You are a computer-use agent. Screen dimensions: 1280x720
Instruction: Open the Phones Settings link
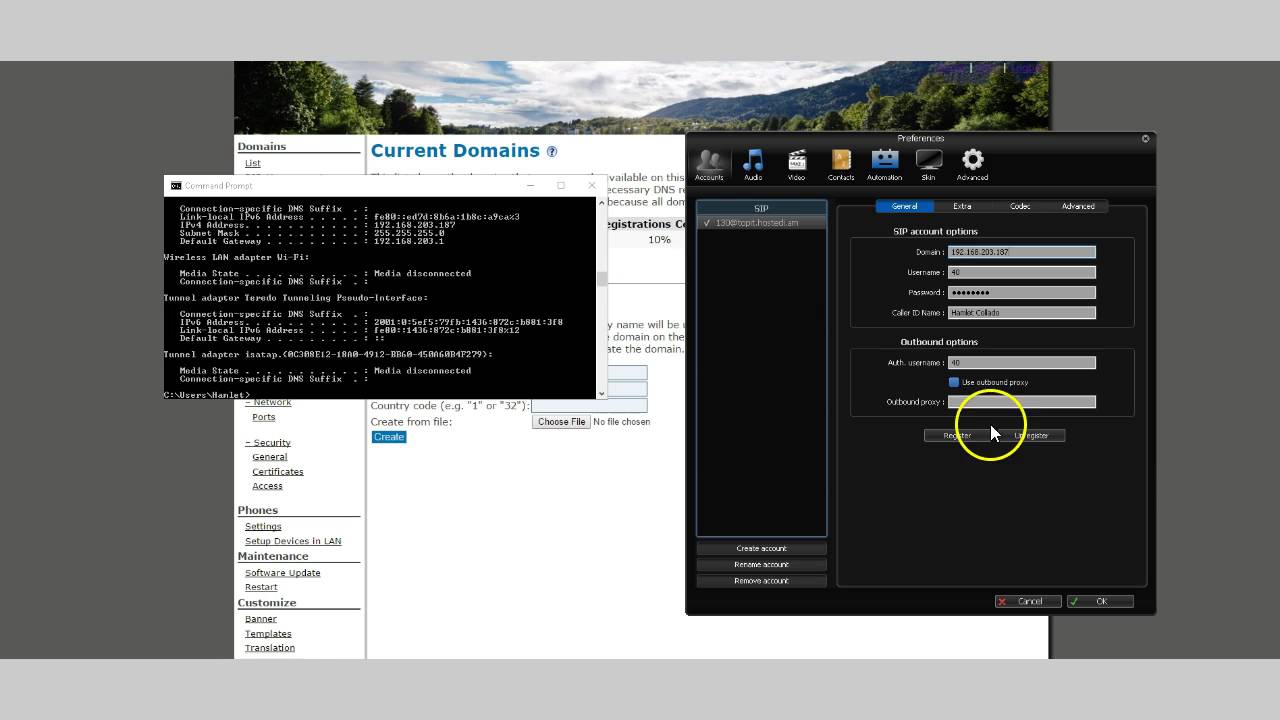(263, 526)
